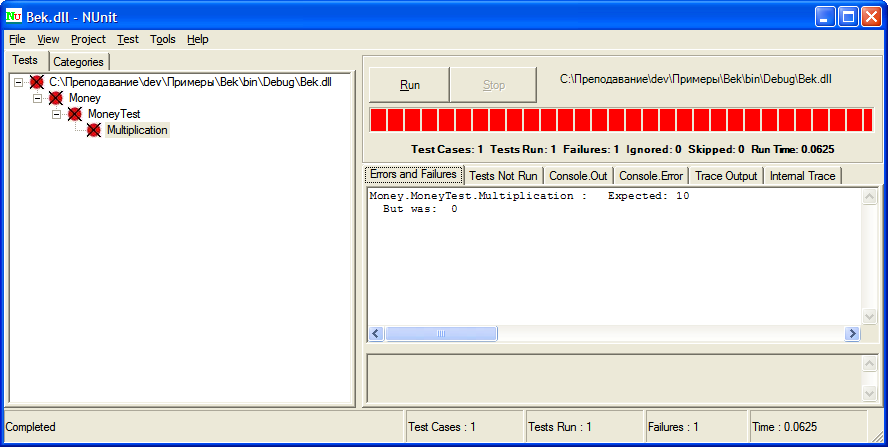Click the failed-test icon beside Multiplication
Screen dimensions: 888x447
pos(94,130)
